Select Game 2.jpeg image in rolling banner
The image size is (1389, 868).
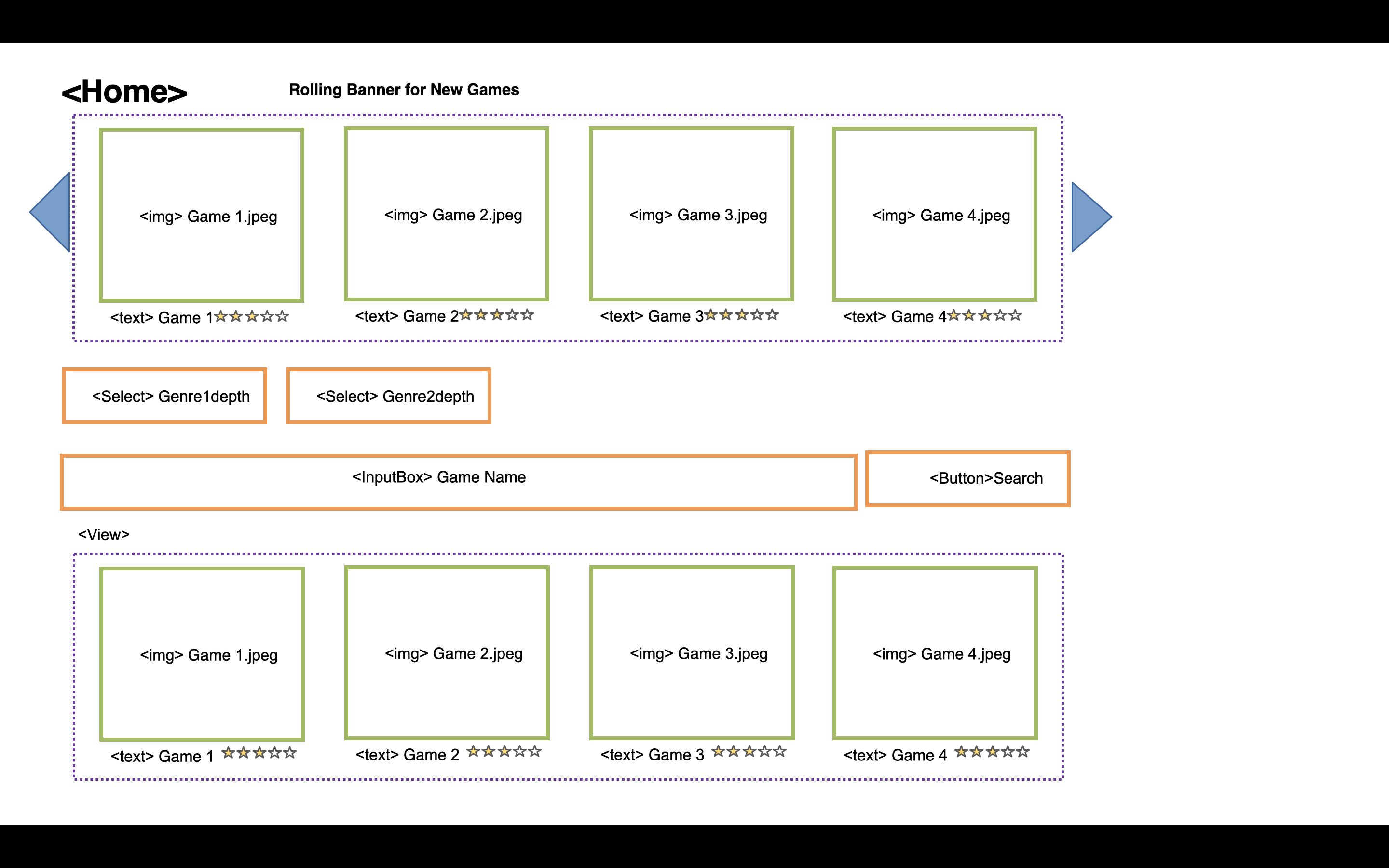(x=447, y=214)
